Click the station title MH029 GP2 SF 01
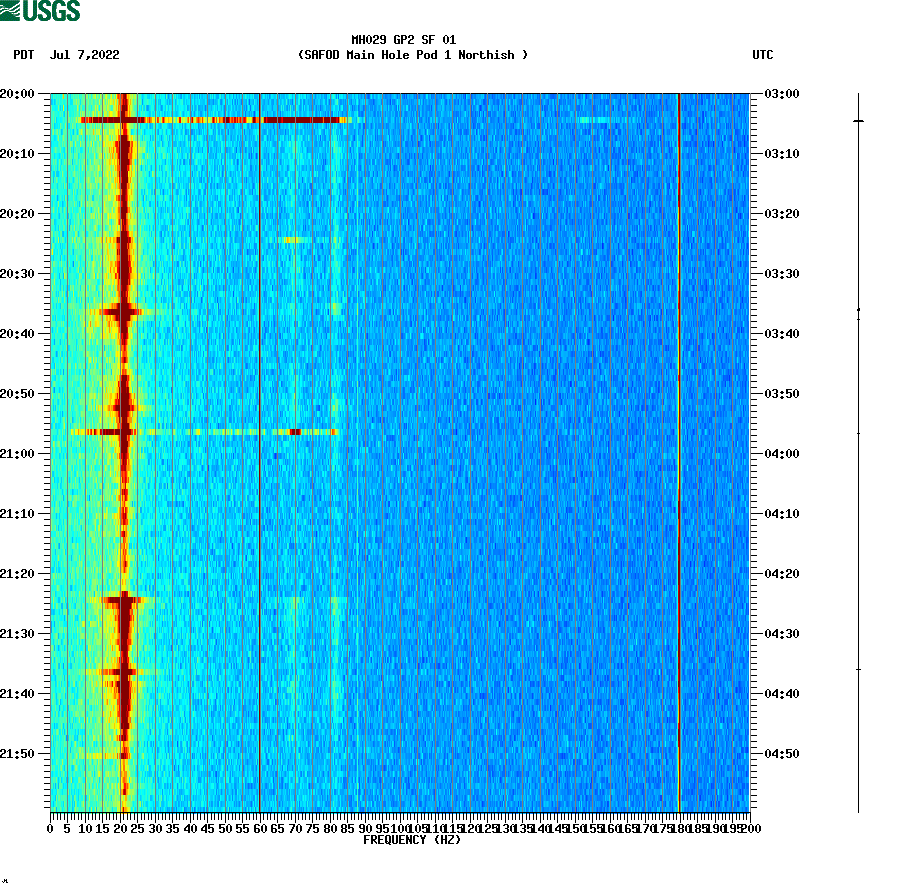 [403, 41]
